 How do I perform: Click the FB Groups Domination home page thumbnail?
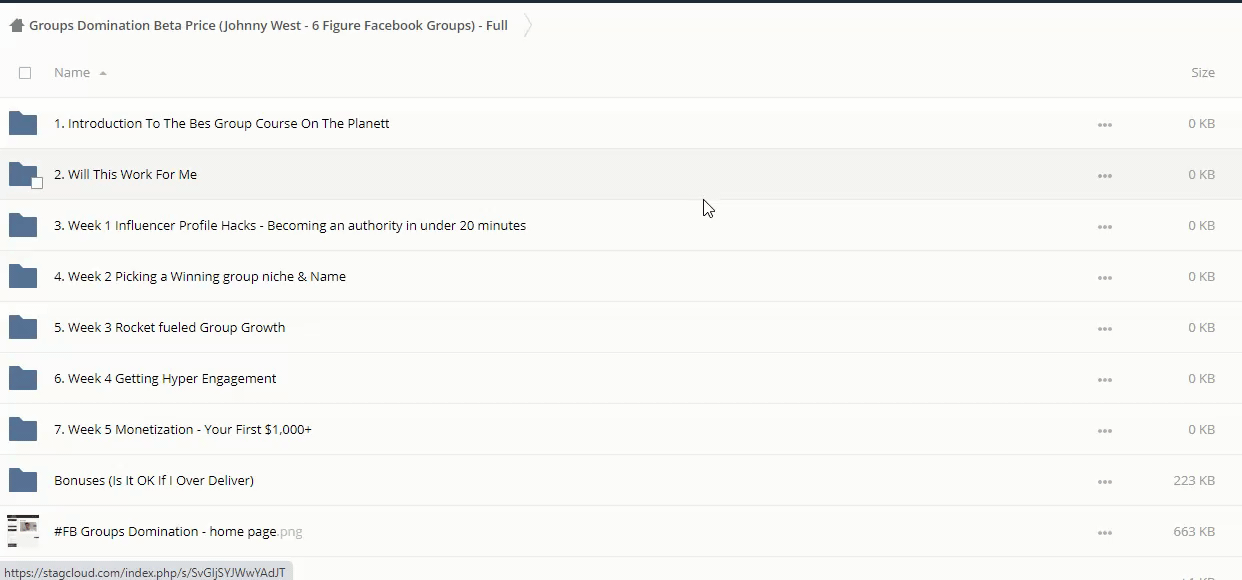point(23,531)
